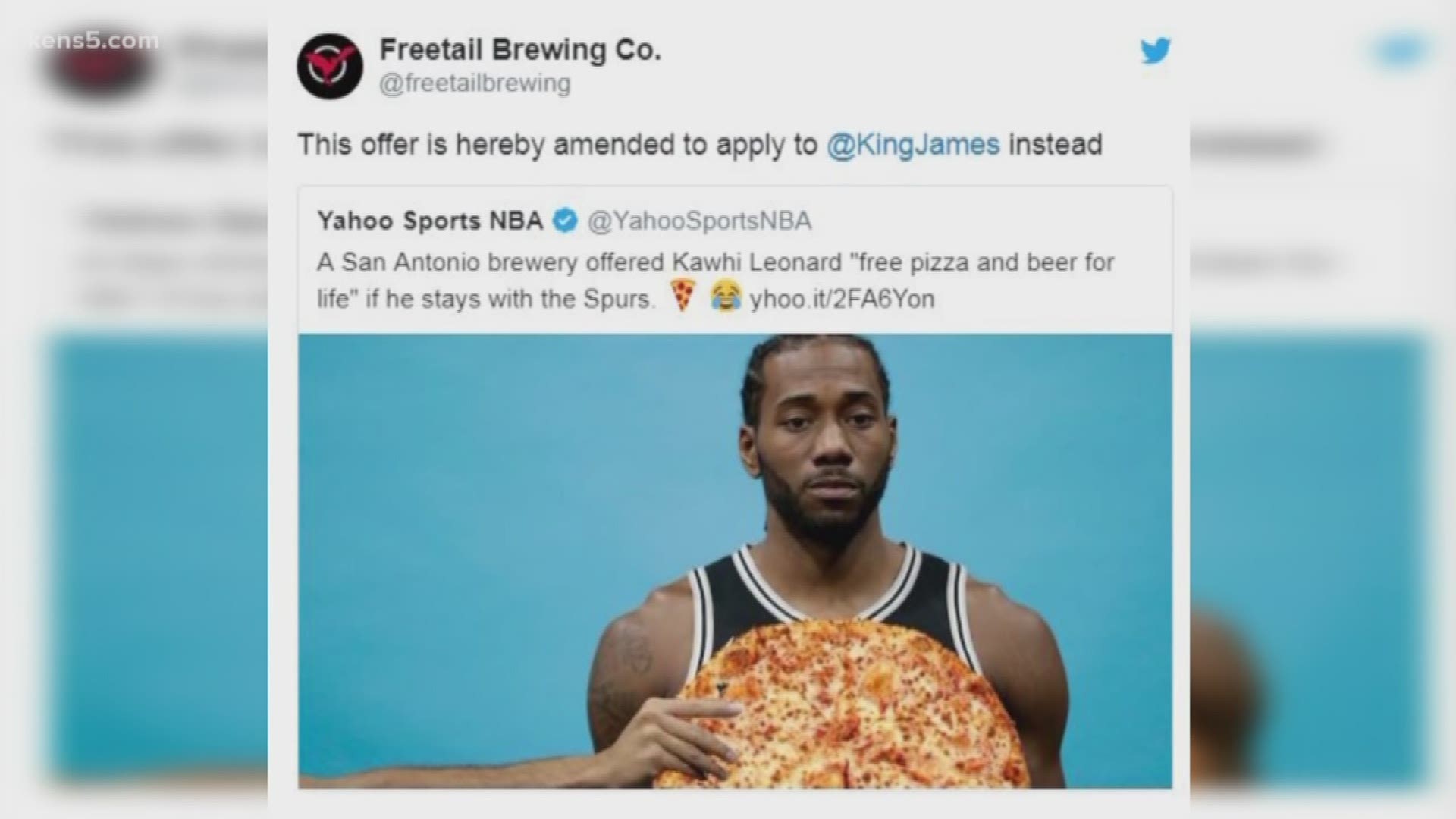The width and height of the screenshot is (1456, 819).
Task: Follow the yhoo.it/2FA6Yon link
Action: 843,299
